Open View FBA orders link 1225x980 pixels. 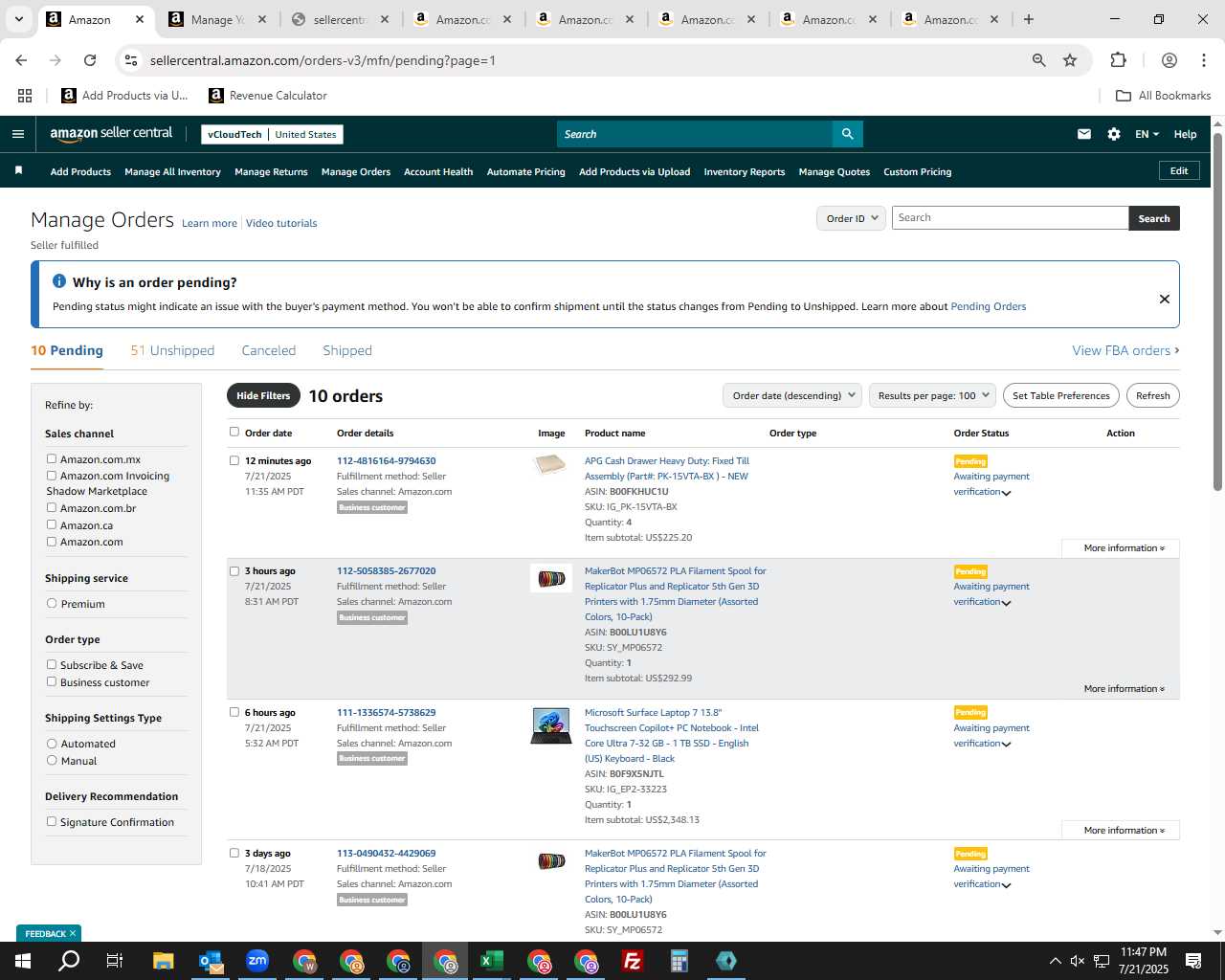click(x=1125, y=350)
